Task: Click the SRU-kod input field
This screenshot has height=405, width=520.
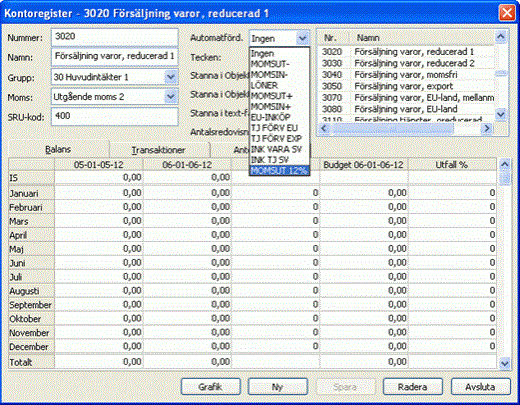Action: point(115,116)
